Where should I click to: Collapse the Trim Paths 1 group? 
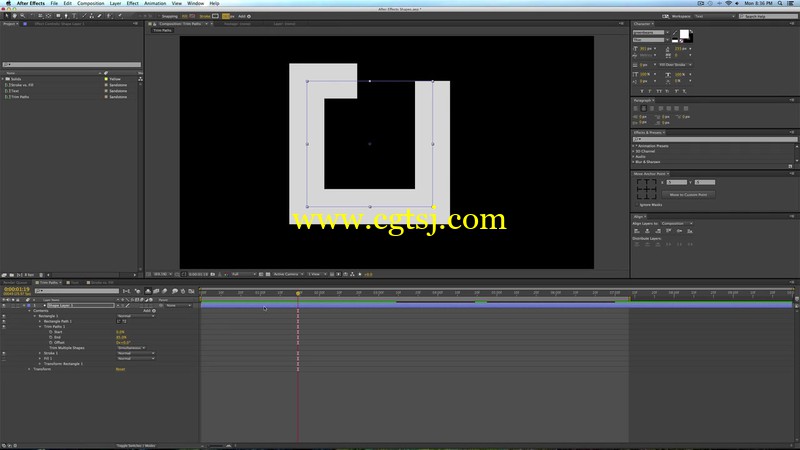pyautogui.click(x=40, y=327)
